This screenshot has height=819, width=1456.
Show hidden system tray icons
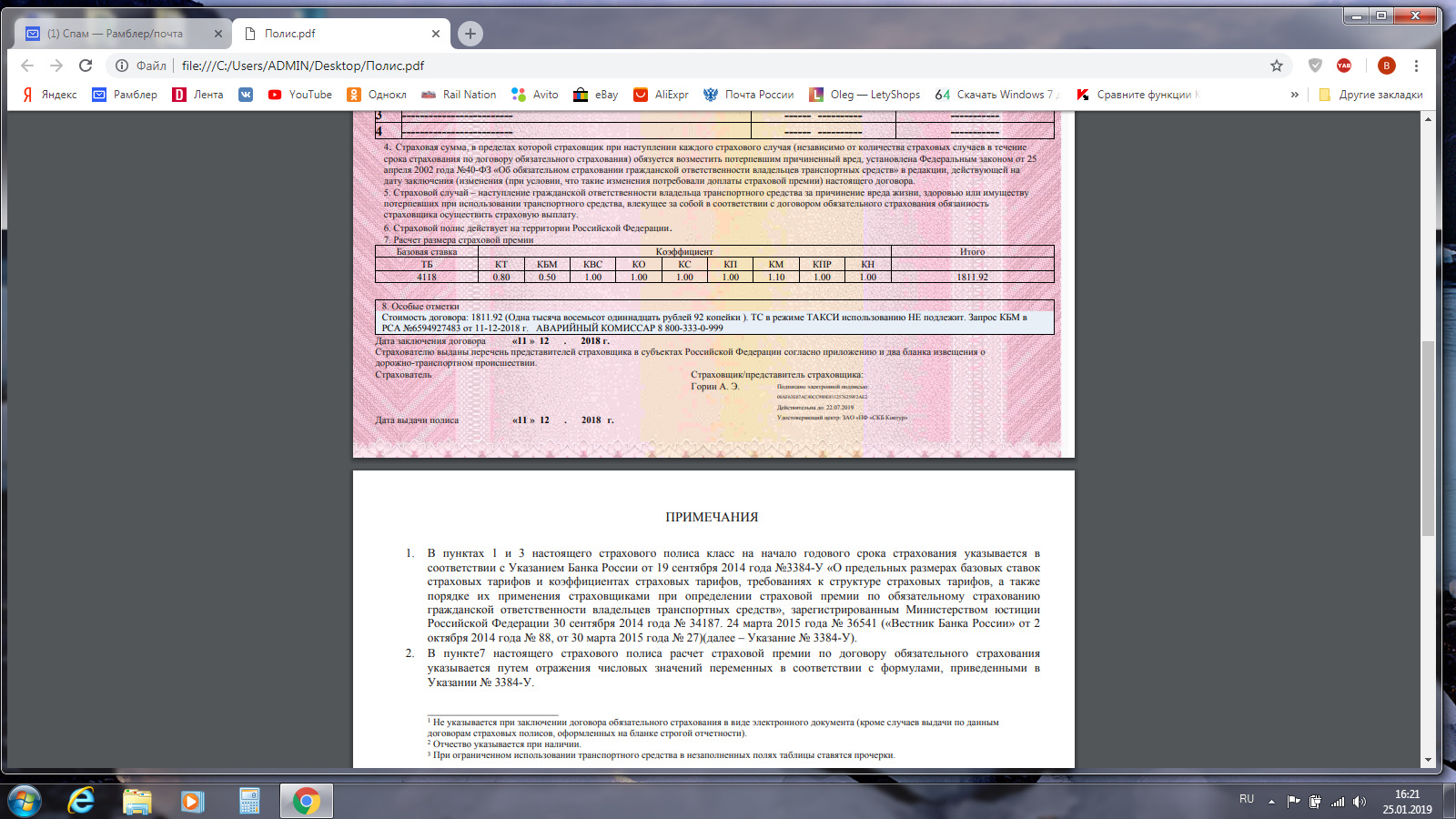[1271, 802]
